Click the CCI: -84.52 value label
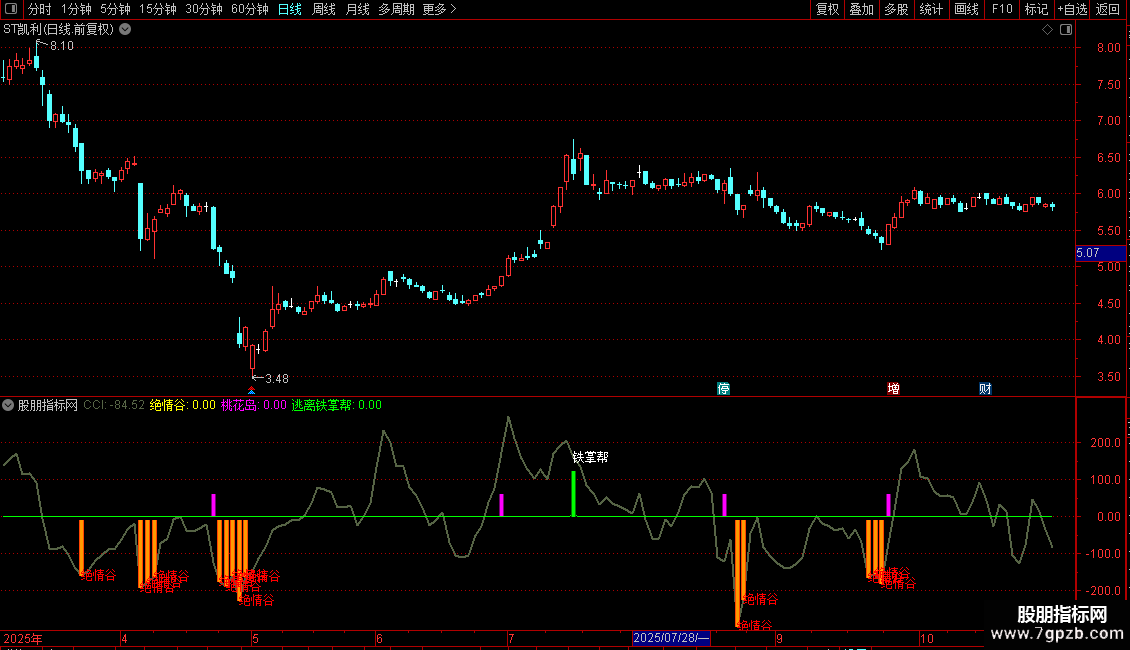The image size is (1130, 650). pyautogui.click(x=114, y=405)
